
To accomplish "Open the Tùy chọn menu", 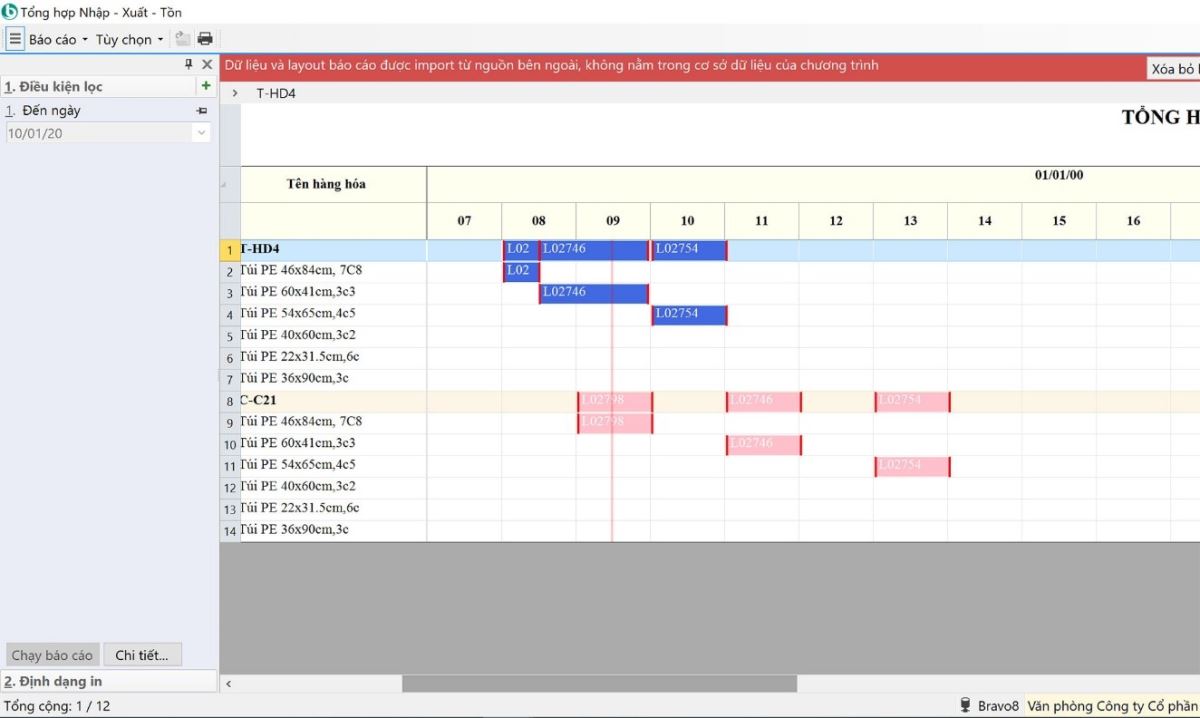I will 129,39.
